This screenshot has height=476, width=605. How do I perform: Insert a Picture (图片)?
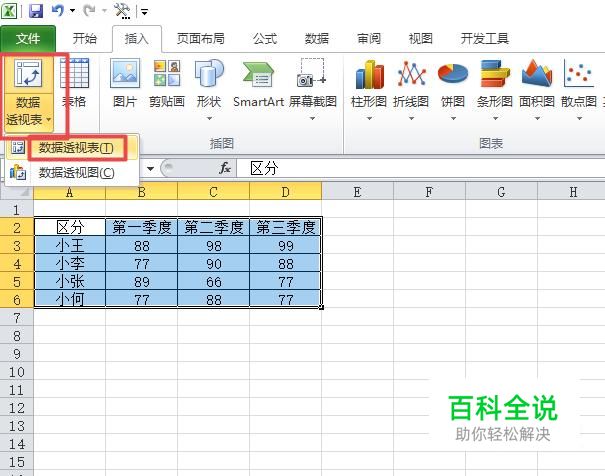click(x=125, y=83)
